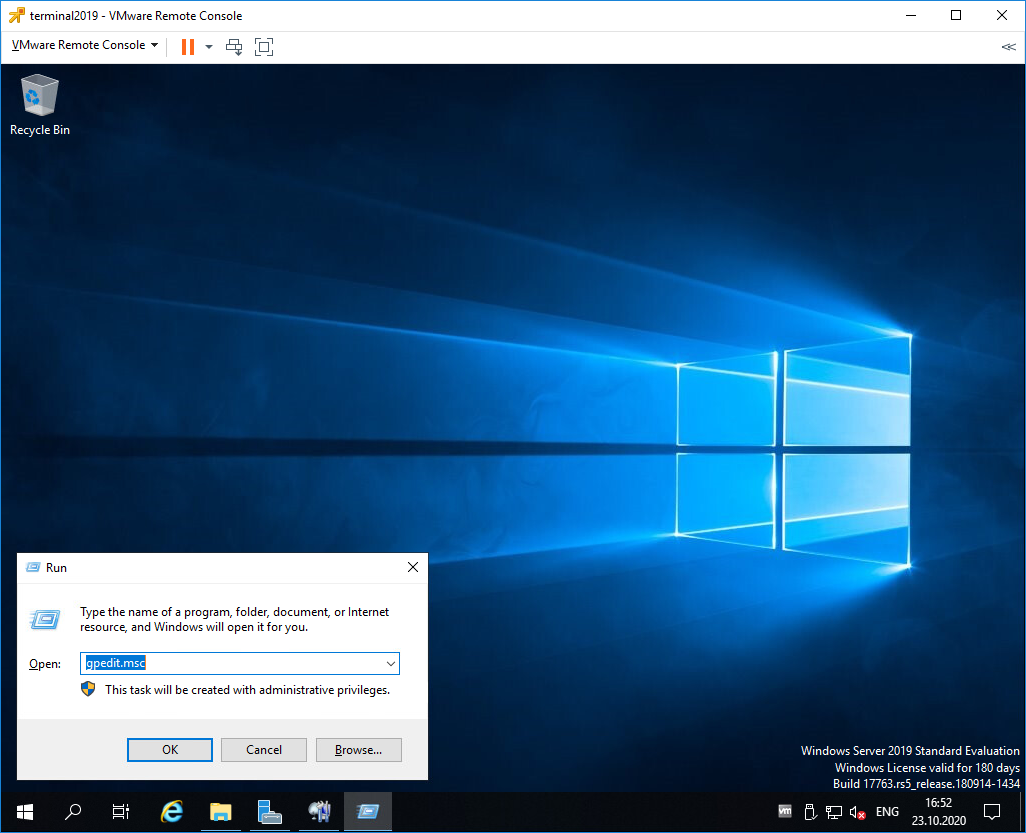Click the administrative privileges shield icon
1026x833 pixels.
coord(88,689)
